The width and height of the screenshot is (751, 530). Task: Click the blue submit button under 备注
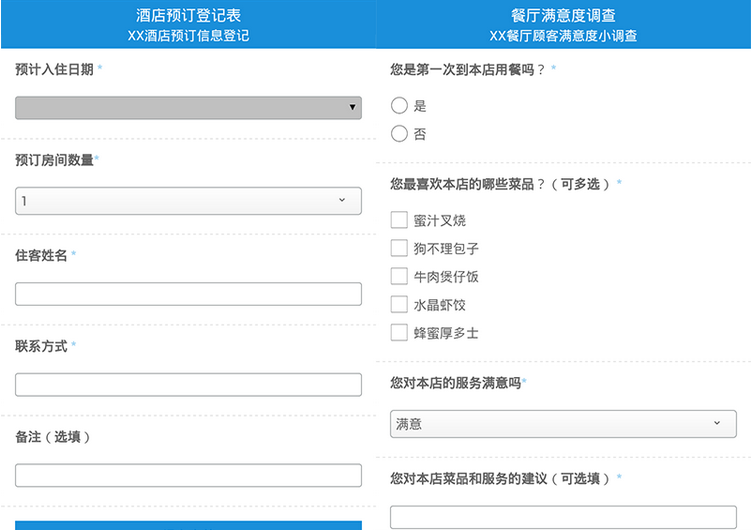tap(188, 525)
